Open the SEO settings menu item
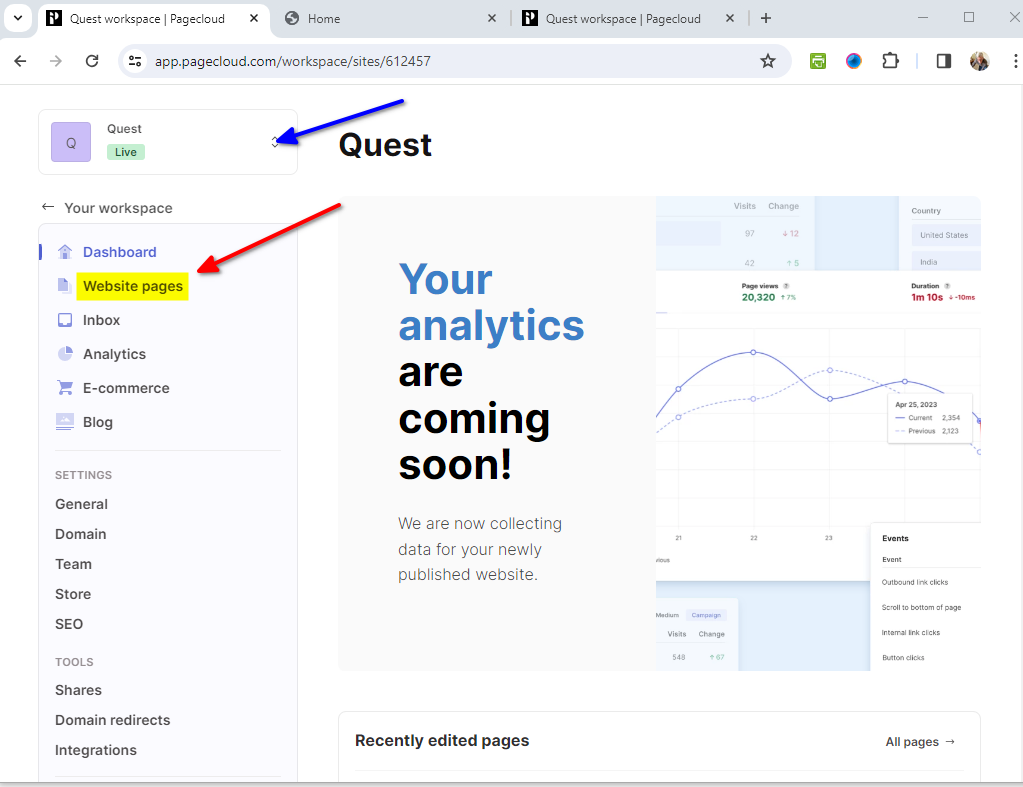Screen dimensions: 1023x787 (69, 624)
